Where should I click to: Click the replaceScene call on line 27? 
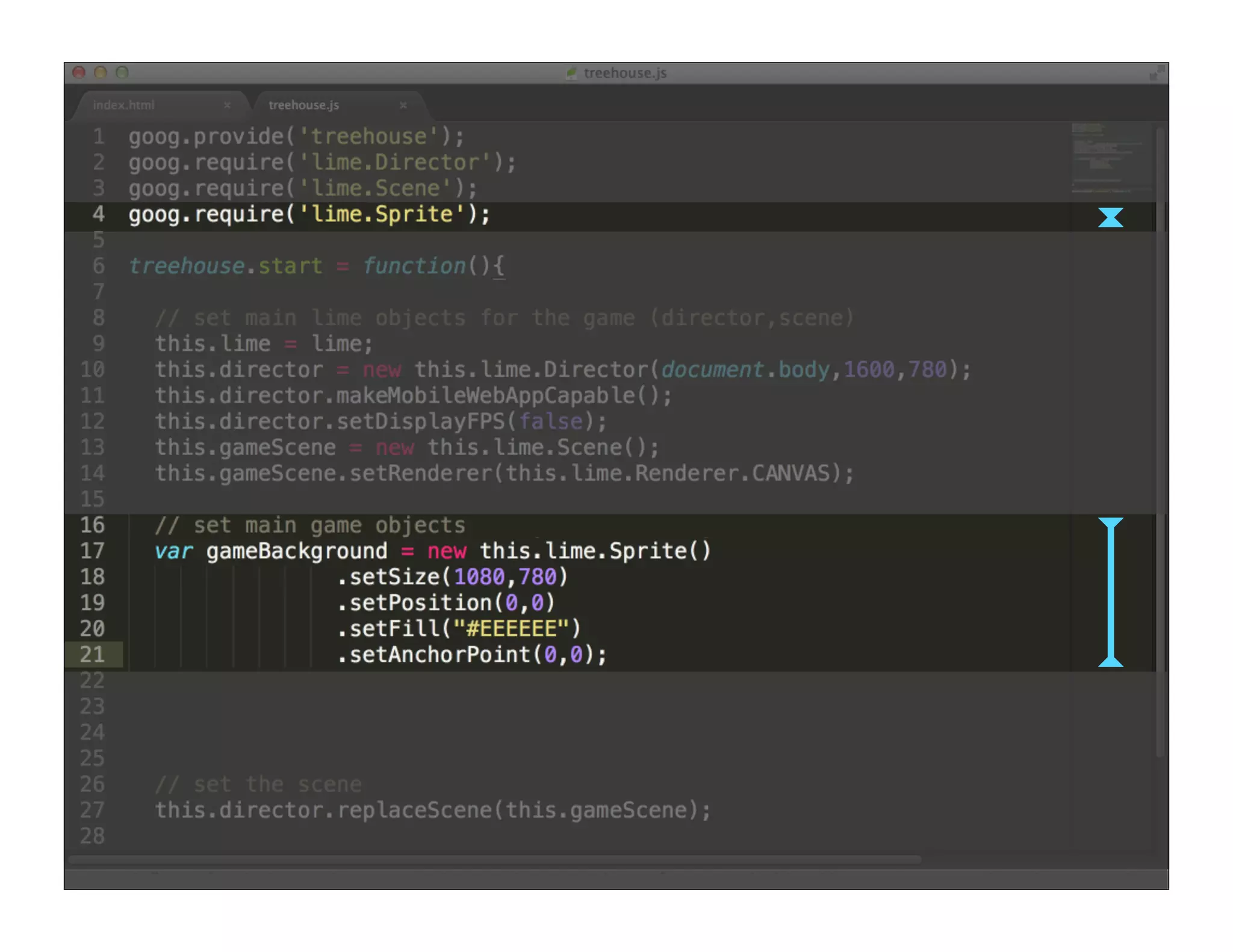415,811
